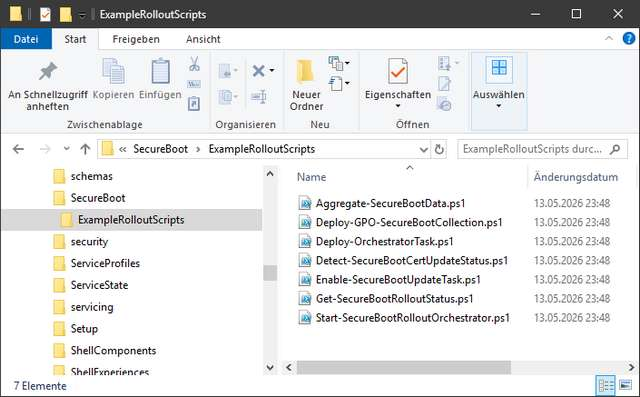Switch to the Ansicht ribbon tab

pyautogui.click(x=203, y=39)
